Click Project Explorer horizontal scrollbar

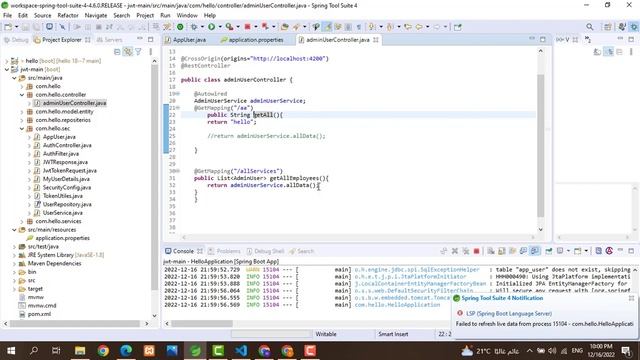click(75, 323)
